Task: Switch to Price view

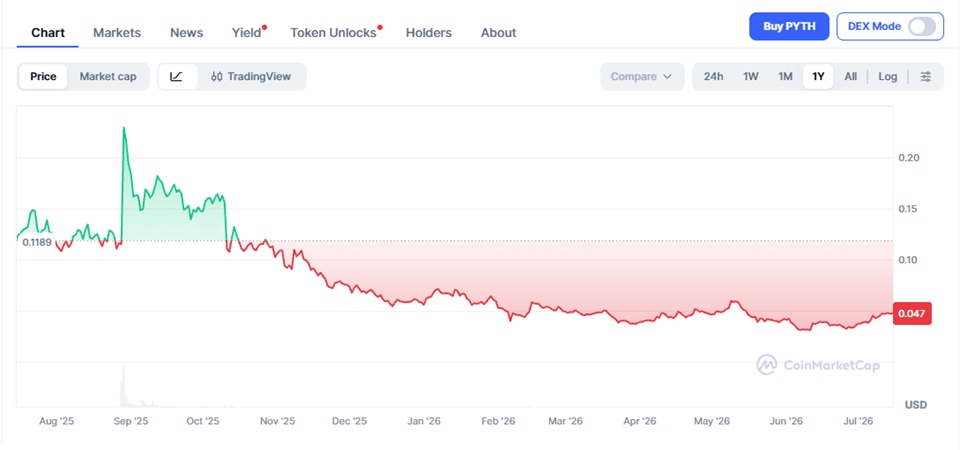Action: pos(43,77)
